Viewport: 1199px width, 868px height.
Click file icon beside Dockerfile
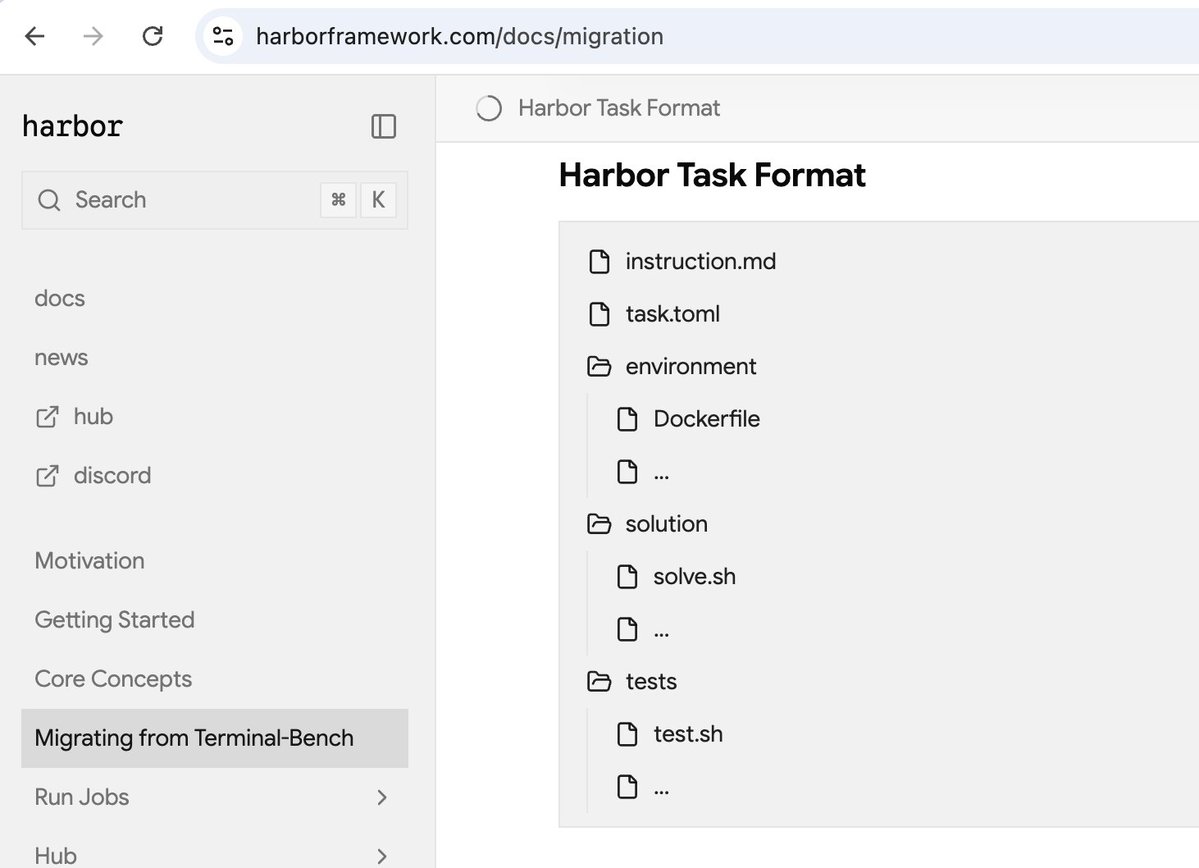(627, 419)
